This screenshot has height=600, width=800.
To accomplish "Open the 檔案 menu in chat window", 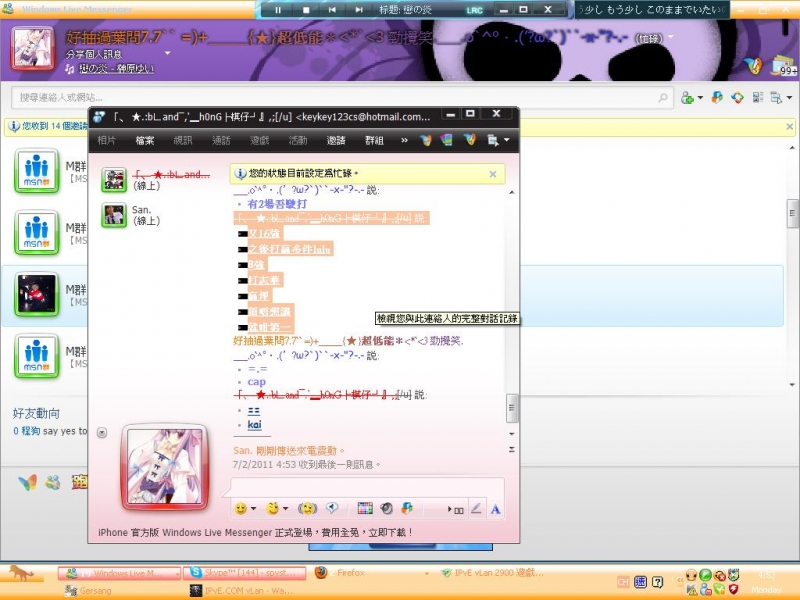I will (x=145, y=141).
